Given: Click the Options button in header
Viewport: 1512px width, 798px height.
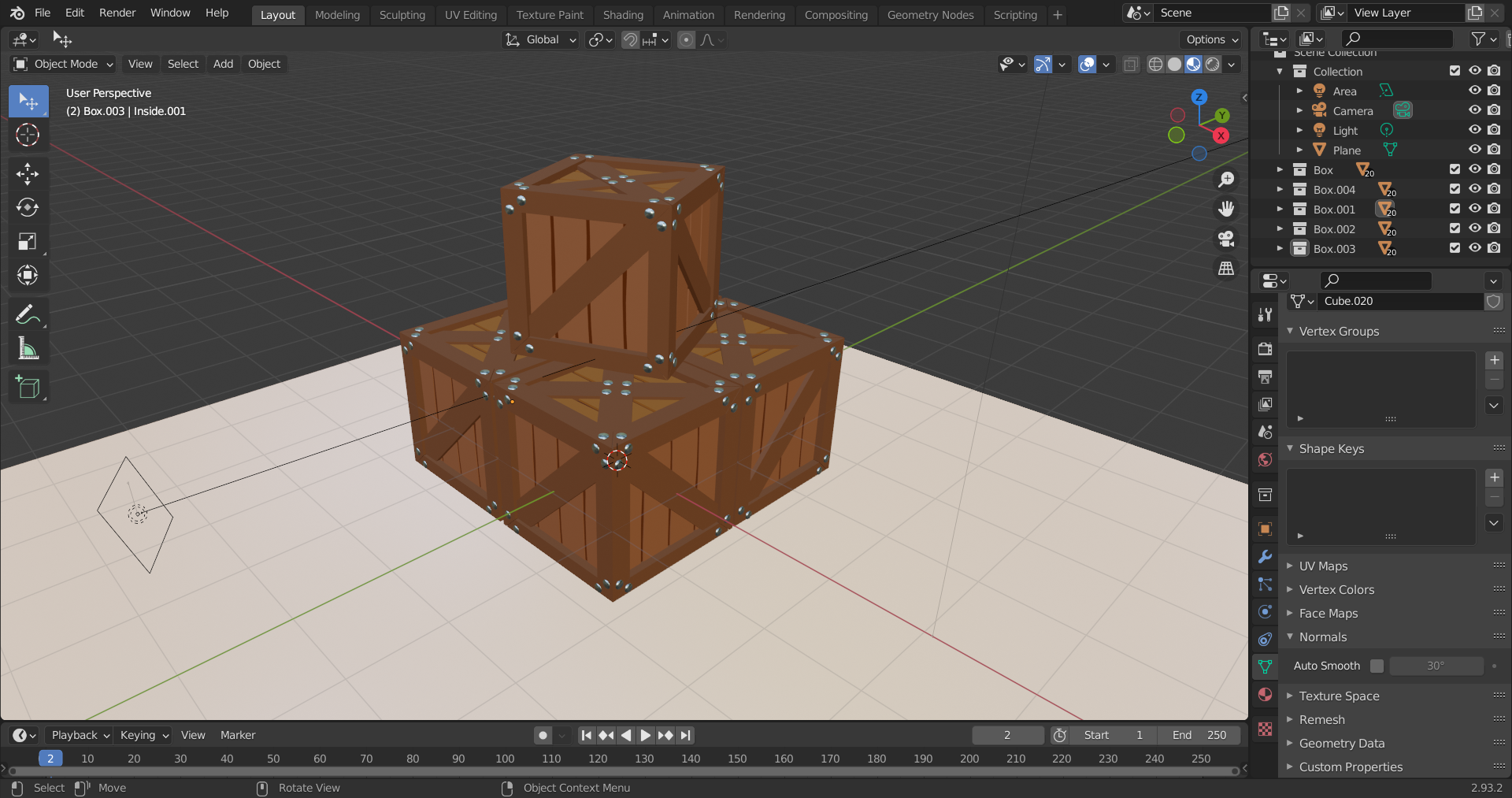Looking at the screenshot, I should coord(1212,39).
